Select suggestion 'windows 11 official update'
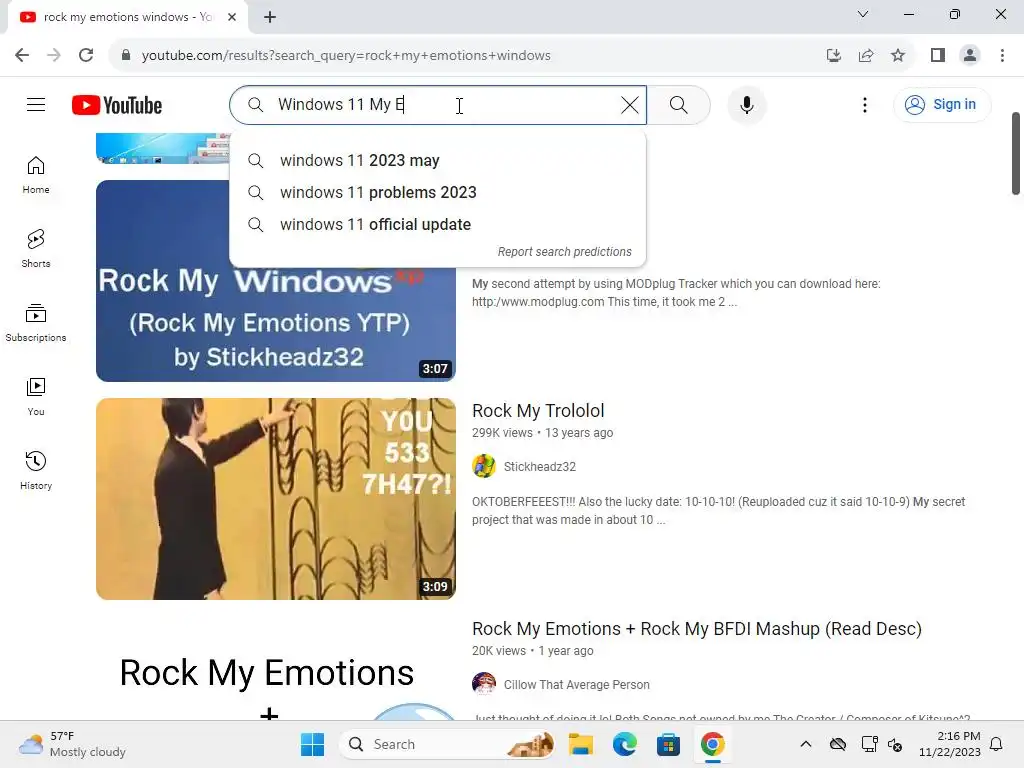The width and height of the screenshot is (1024, 768). click(438, 225)
